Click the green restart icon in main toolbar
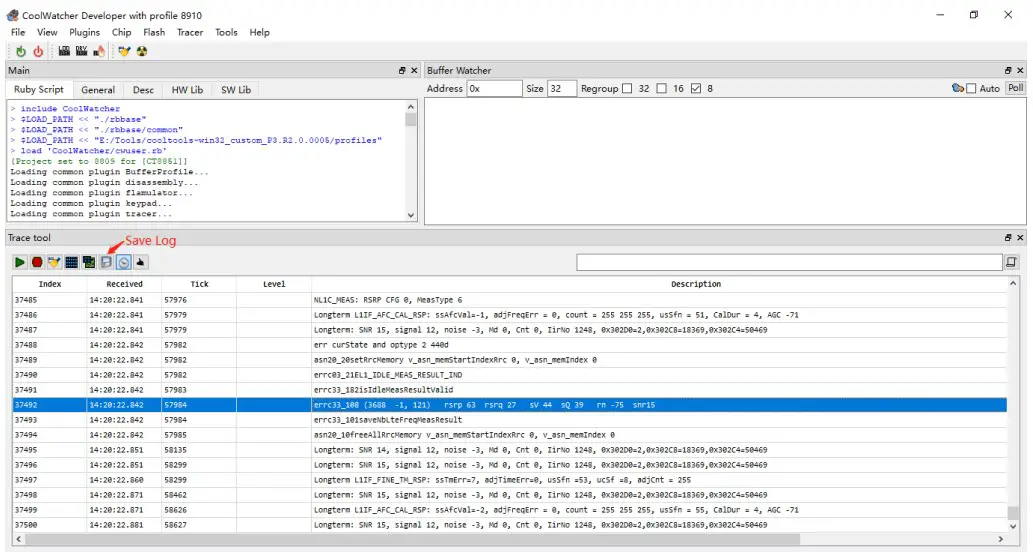Image resolution: width=1033 pixels, height=552 pixels. [21, 51]
